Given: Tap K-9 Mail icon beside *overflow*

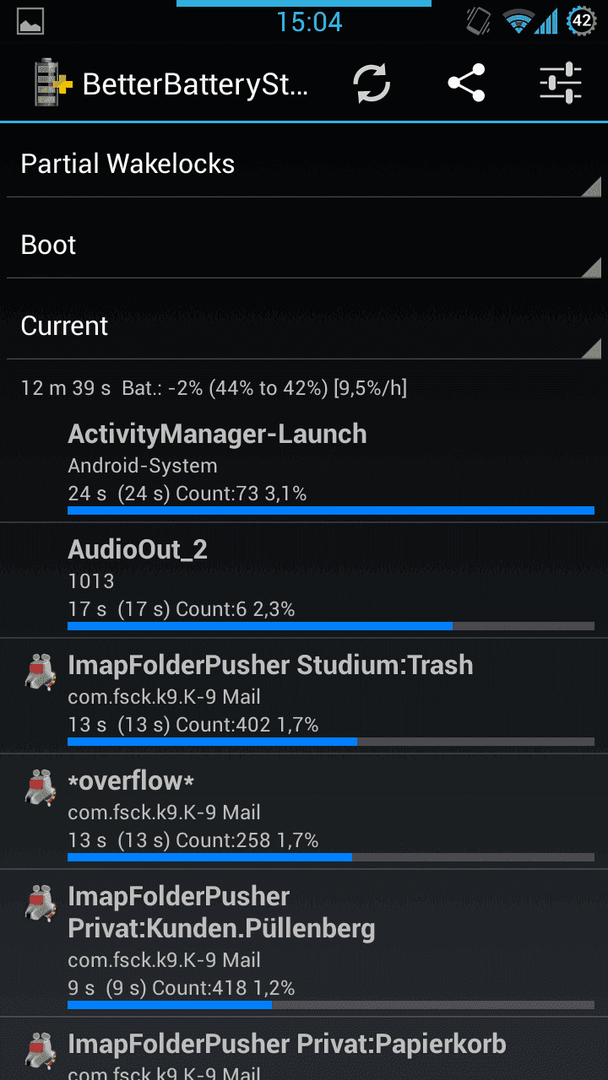Looking at the screenshot, I should tap(40, 787).
